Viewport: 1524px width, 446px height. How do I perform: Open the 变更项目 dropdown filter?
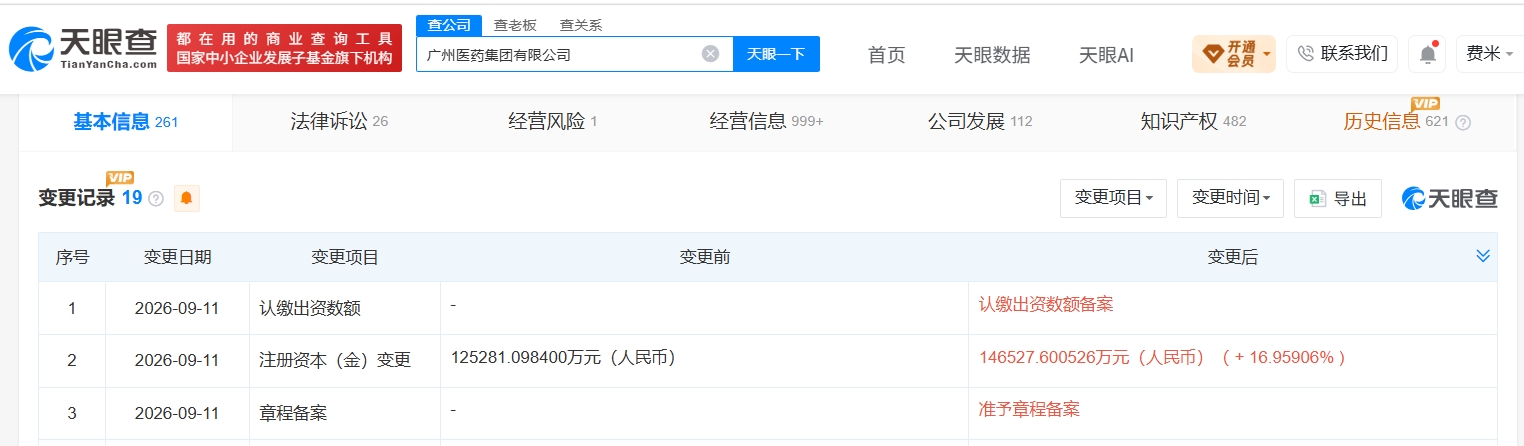[1113, 198]
